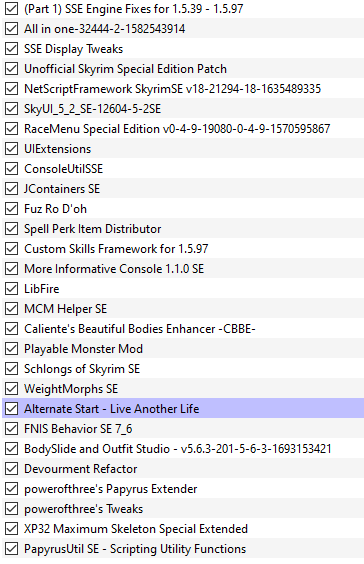
Task: Toggle PapyrusUtil SE Scripting Utility Functions checkbox
Action: click(x=12, y=549)
